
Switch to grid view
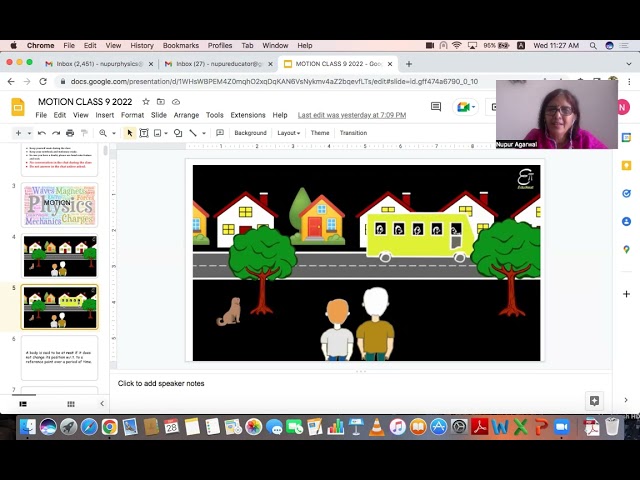point(71,404)
